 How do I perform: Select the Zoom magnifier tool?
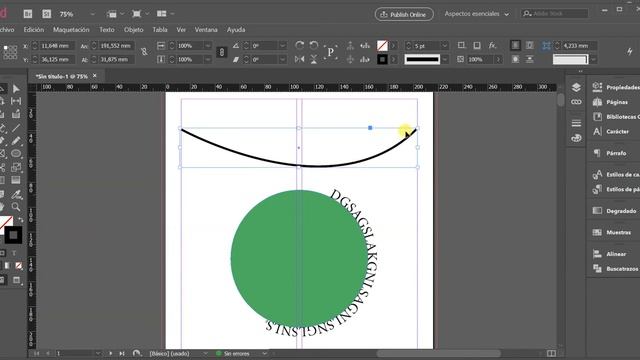click(x=16, y=207)
